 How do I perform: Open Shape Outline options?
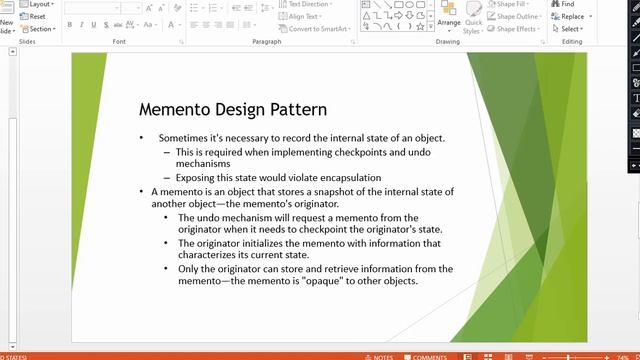[515, 16]
